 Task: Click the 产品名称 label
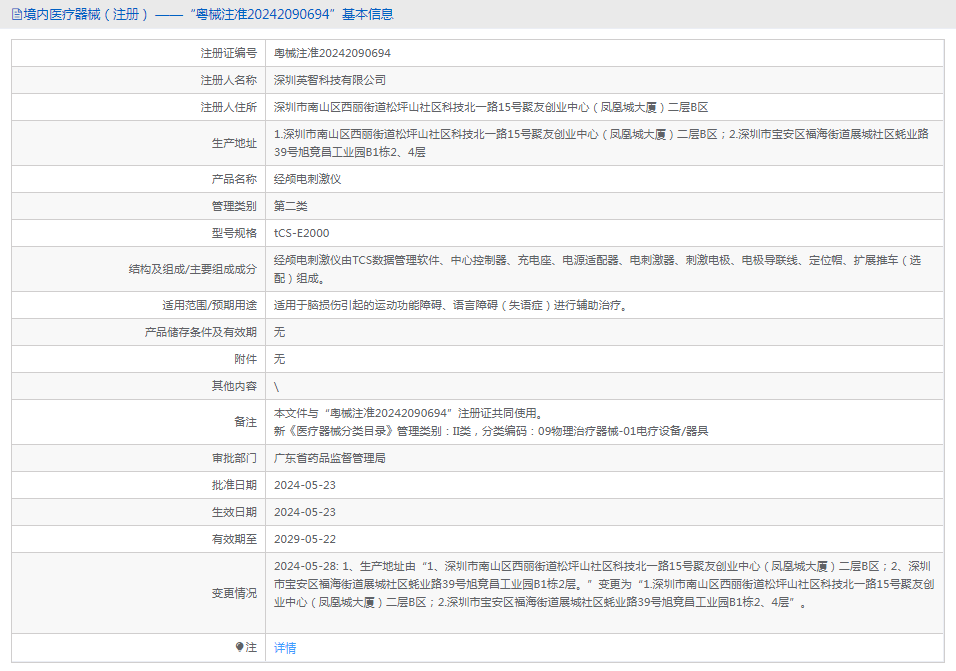(235, 179)
